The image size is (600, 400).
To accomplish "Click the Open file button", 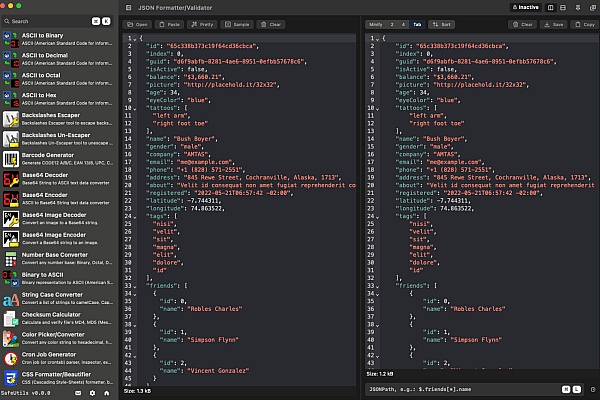I will (137, 24).
